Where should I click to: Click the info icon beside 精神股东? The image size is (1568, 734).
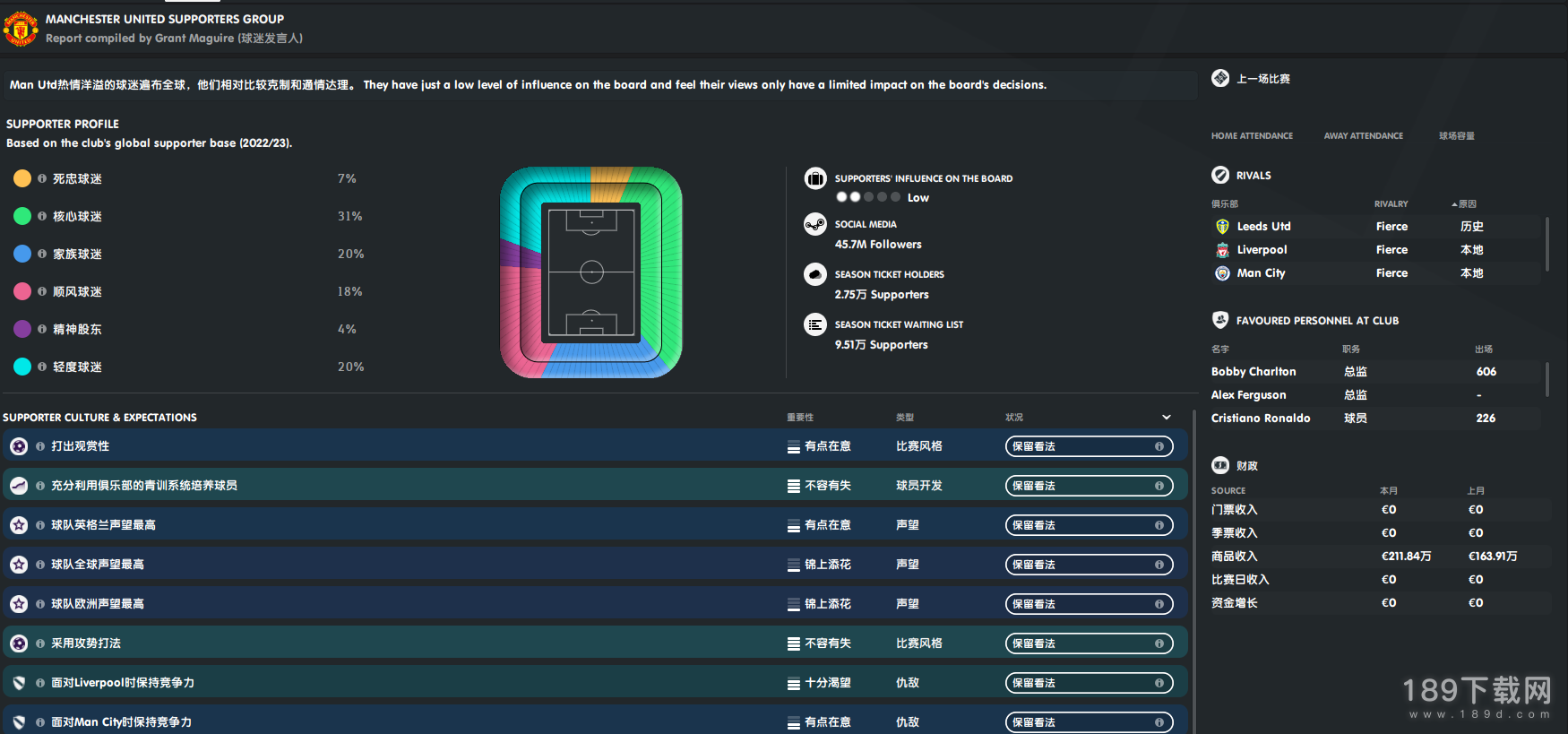(x=42, y=329)
